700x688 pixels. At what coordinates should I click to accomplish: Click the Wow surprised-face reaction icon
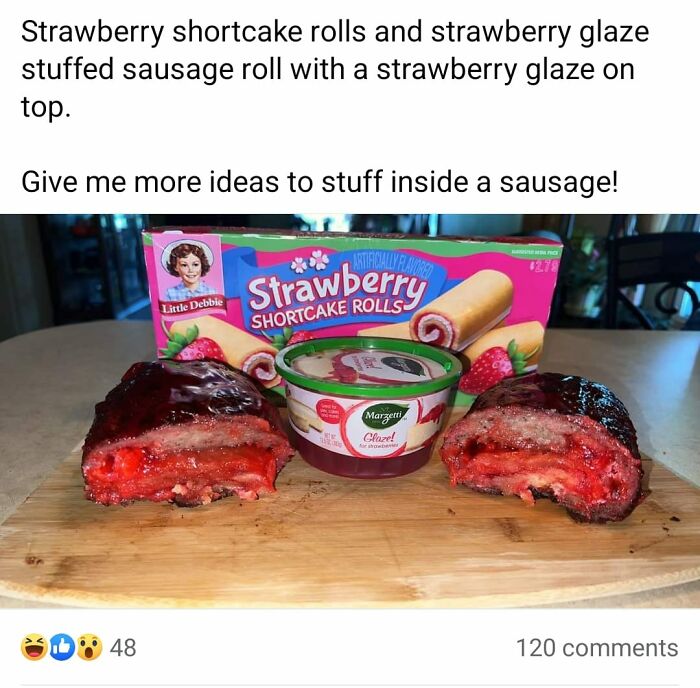89,647
